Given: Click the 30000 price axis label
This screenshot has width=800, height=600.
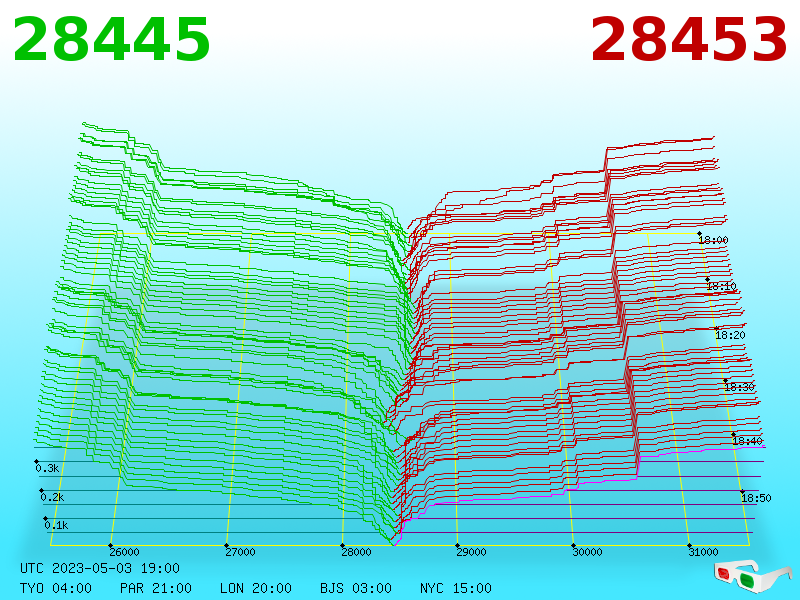Looking at the screenshot, I should pyautogui.click(x=587, y=552).
